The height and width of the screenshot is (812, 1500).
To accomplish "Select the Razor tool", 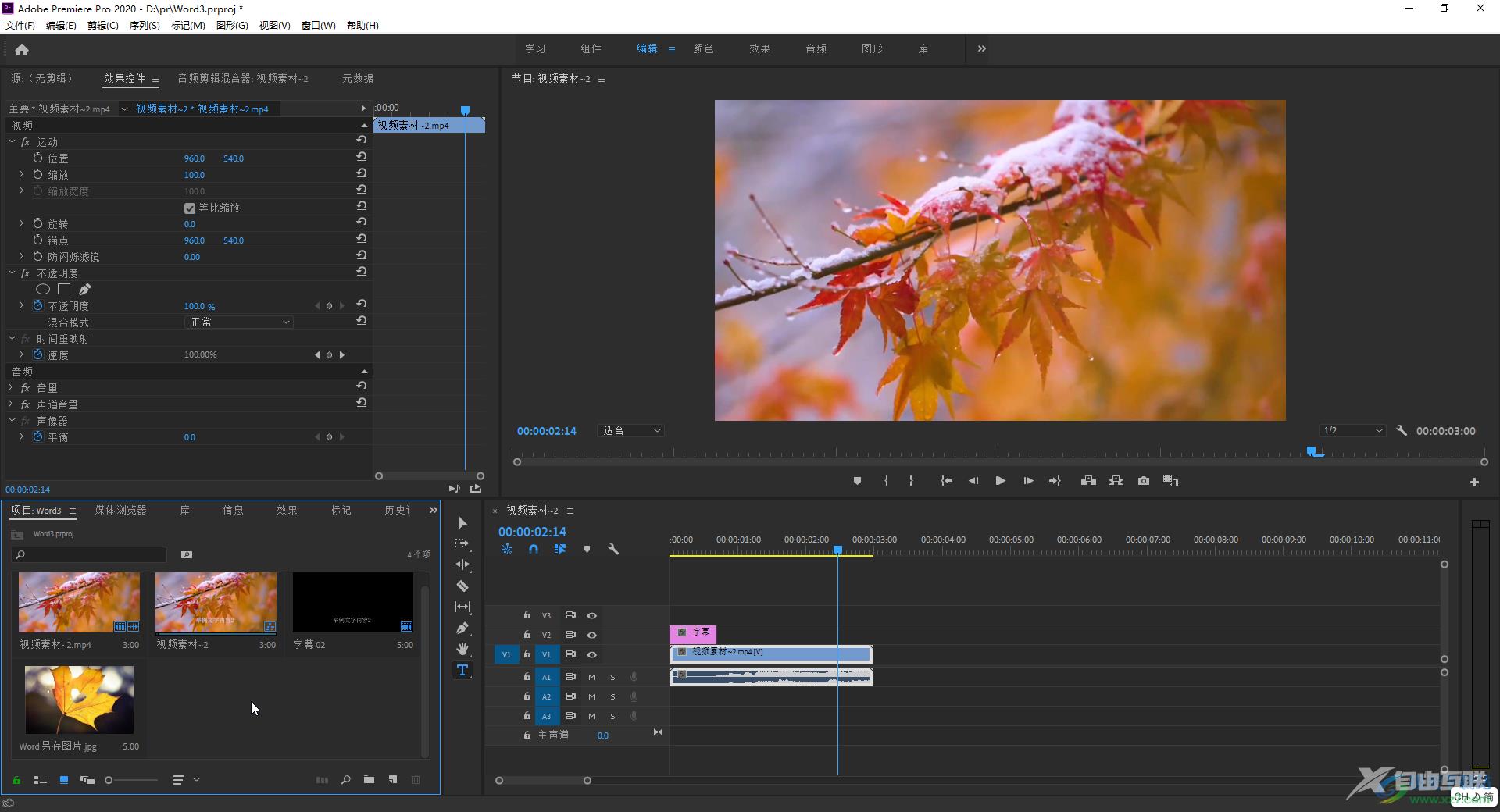I will tap(462, 586).
